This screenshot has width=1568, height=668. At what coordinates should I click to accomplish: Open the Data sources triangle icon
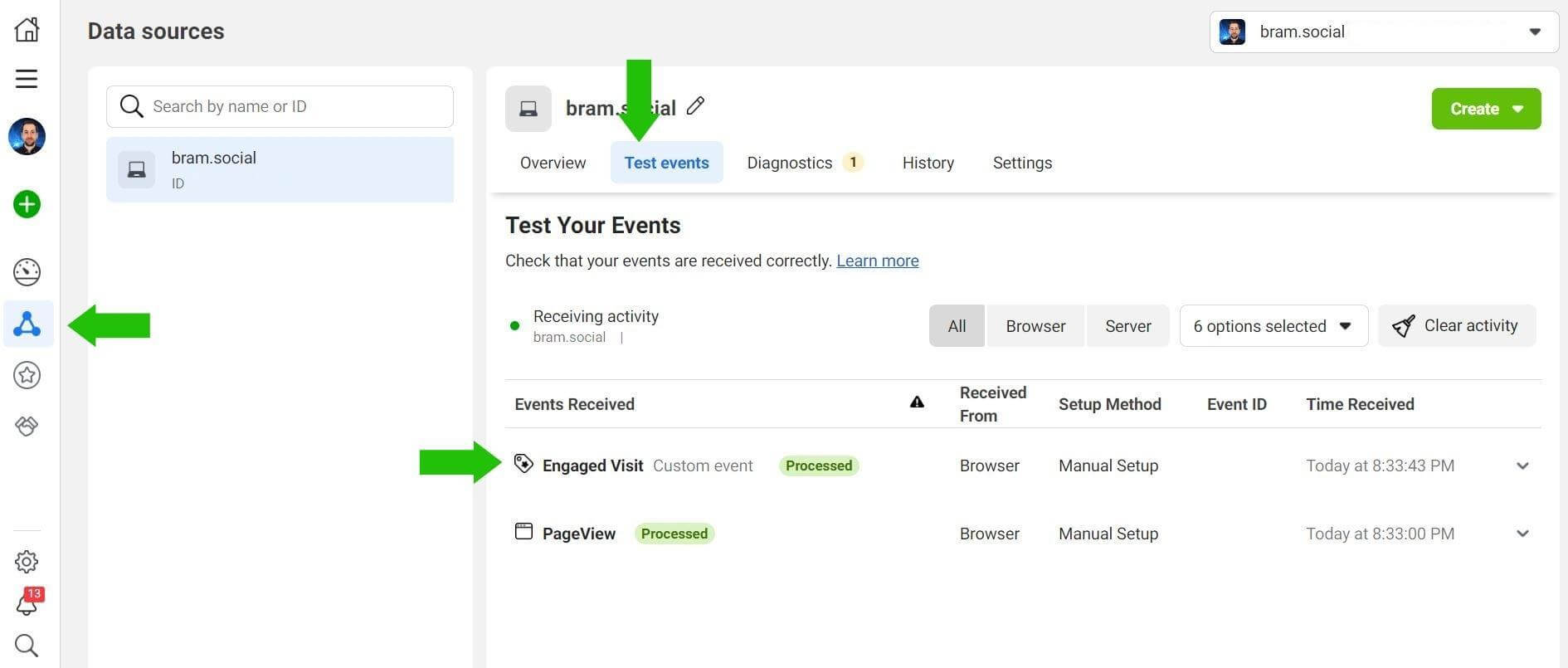tap(27, 324)
